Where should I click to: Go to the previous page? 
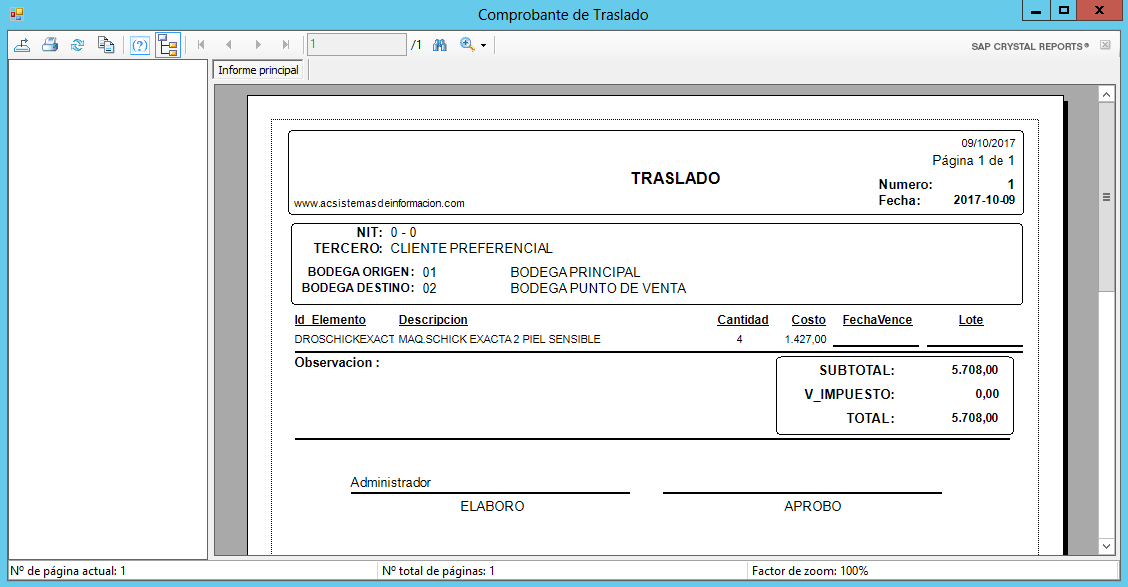229,45
